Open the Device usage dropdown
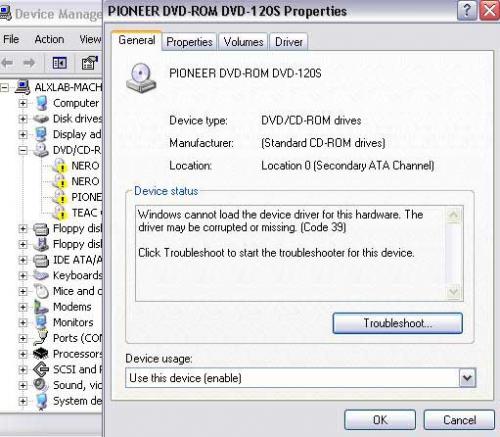This screenshot has height=437, width=500. [x=467, y=378]
